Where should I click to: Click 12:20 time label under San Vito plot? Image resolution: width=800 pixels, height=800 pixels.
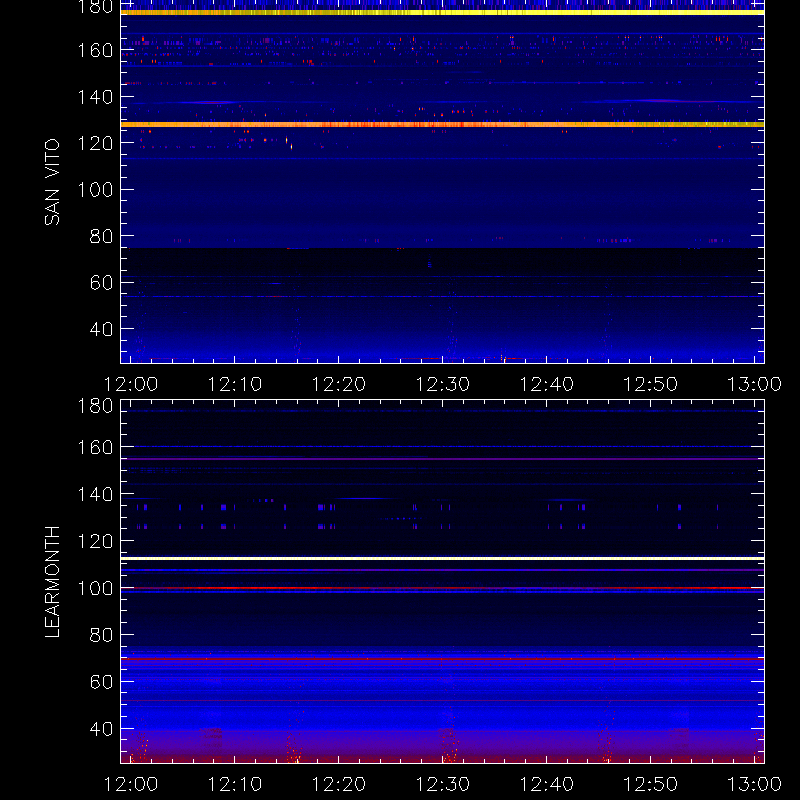pos(339,384)
